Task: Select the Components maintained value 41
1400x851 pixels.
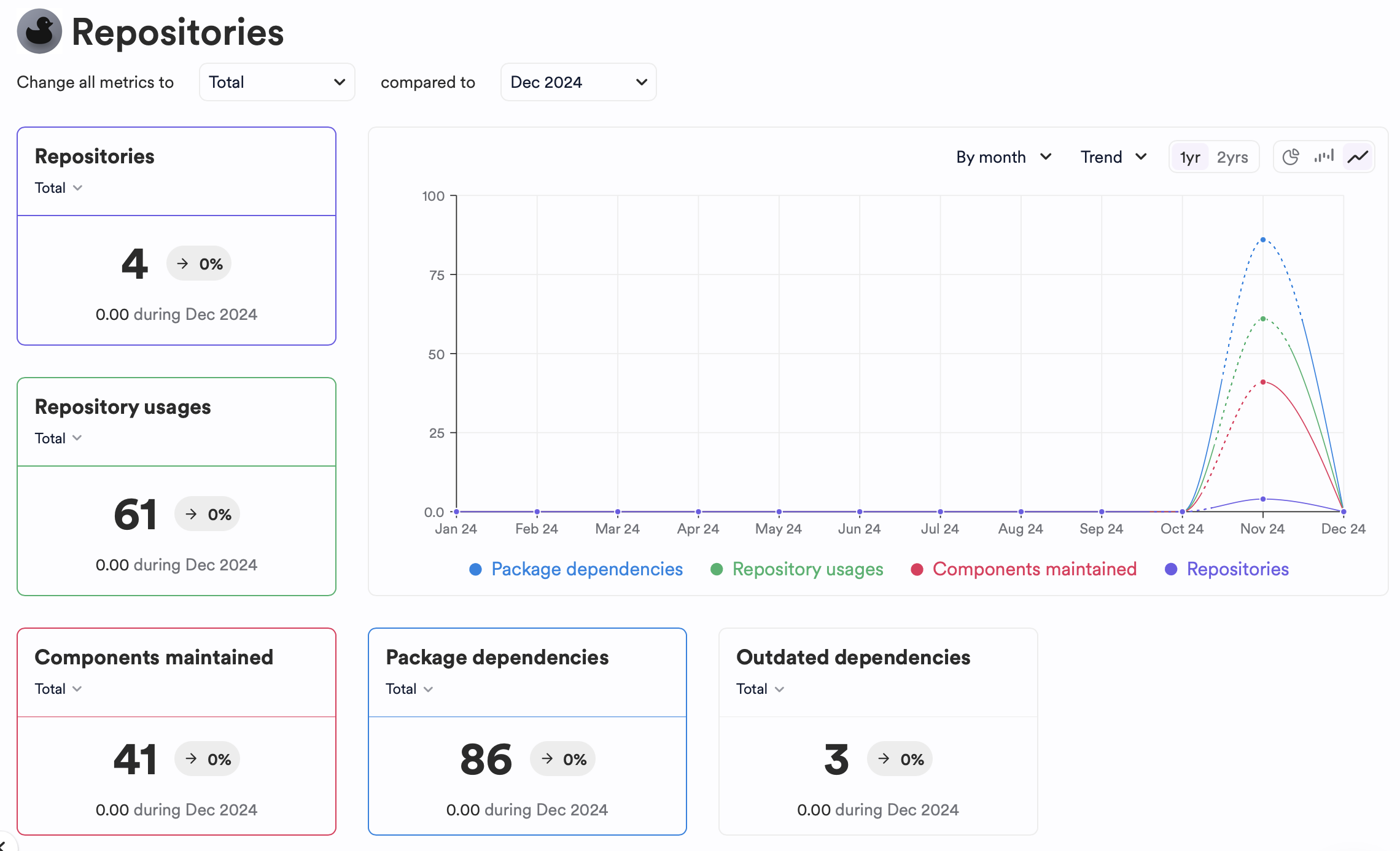Action: 135,759
